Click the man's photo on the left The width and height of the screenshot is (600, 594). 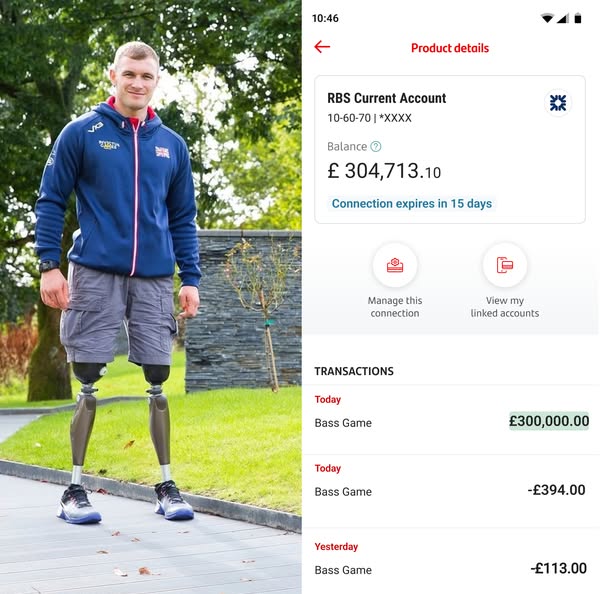pos(150,297)
